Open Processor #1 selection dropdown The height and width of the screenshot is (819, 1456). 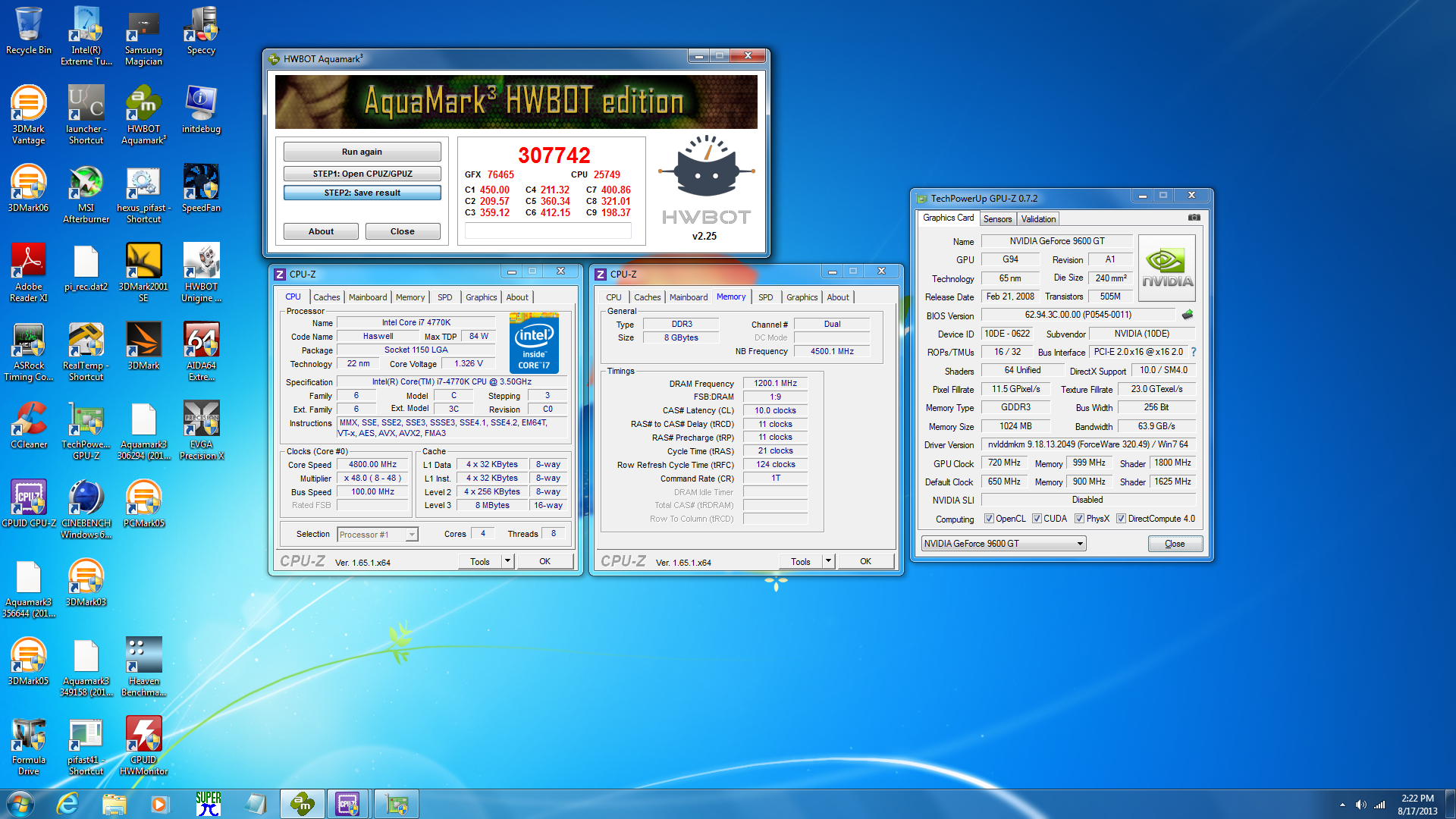coord(377,535)
